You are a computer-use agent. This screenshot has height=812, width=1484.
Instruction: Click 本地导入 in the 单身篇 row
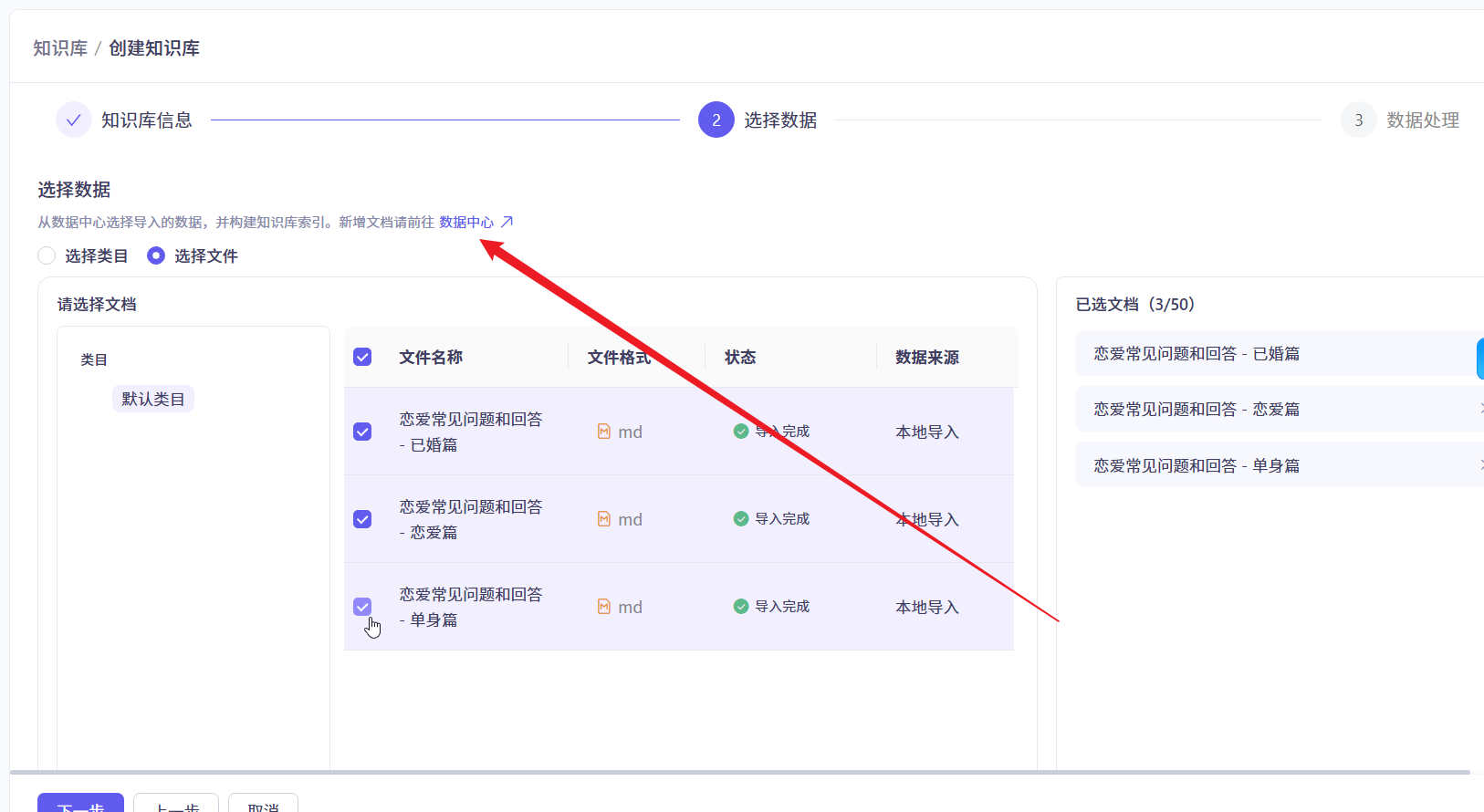pos(927,607)
